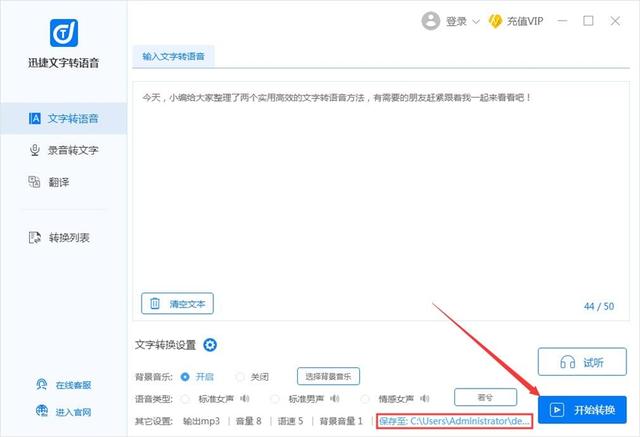640x437 pixels.
Task: Click play icon in 开始转换 button
Action: point(557,410)
